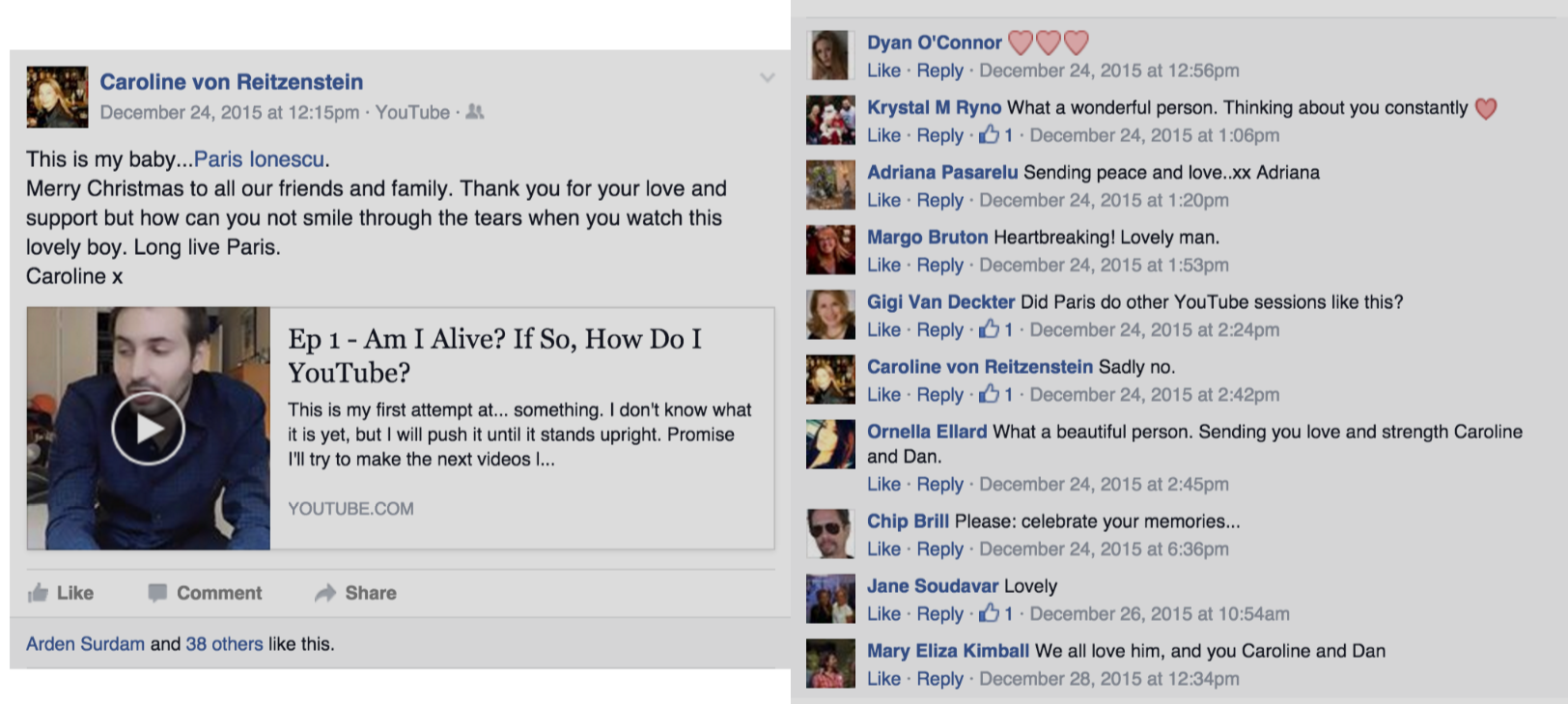Open the post options chevron dropdown
The width and height of the screenshot is (1568, 704).
point(768,77)
